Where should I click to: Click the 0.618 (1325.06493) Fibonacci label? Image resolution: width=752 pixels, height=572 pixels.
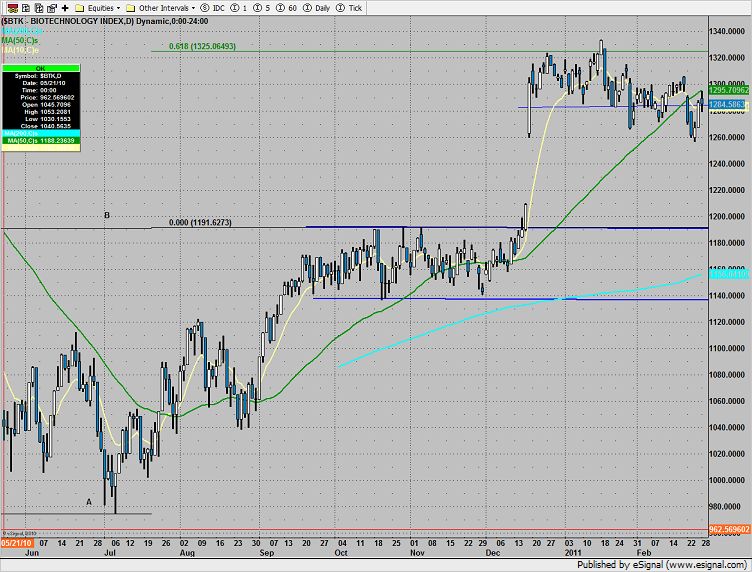click(x=202, y=46)
